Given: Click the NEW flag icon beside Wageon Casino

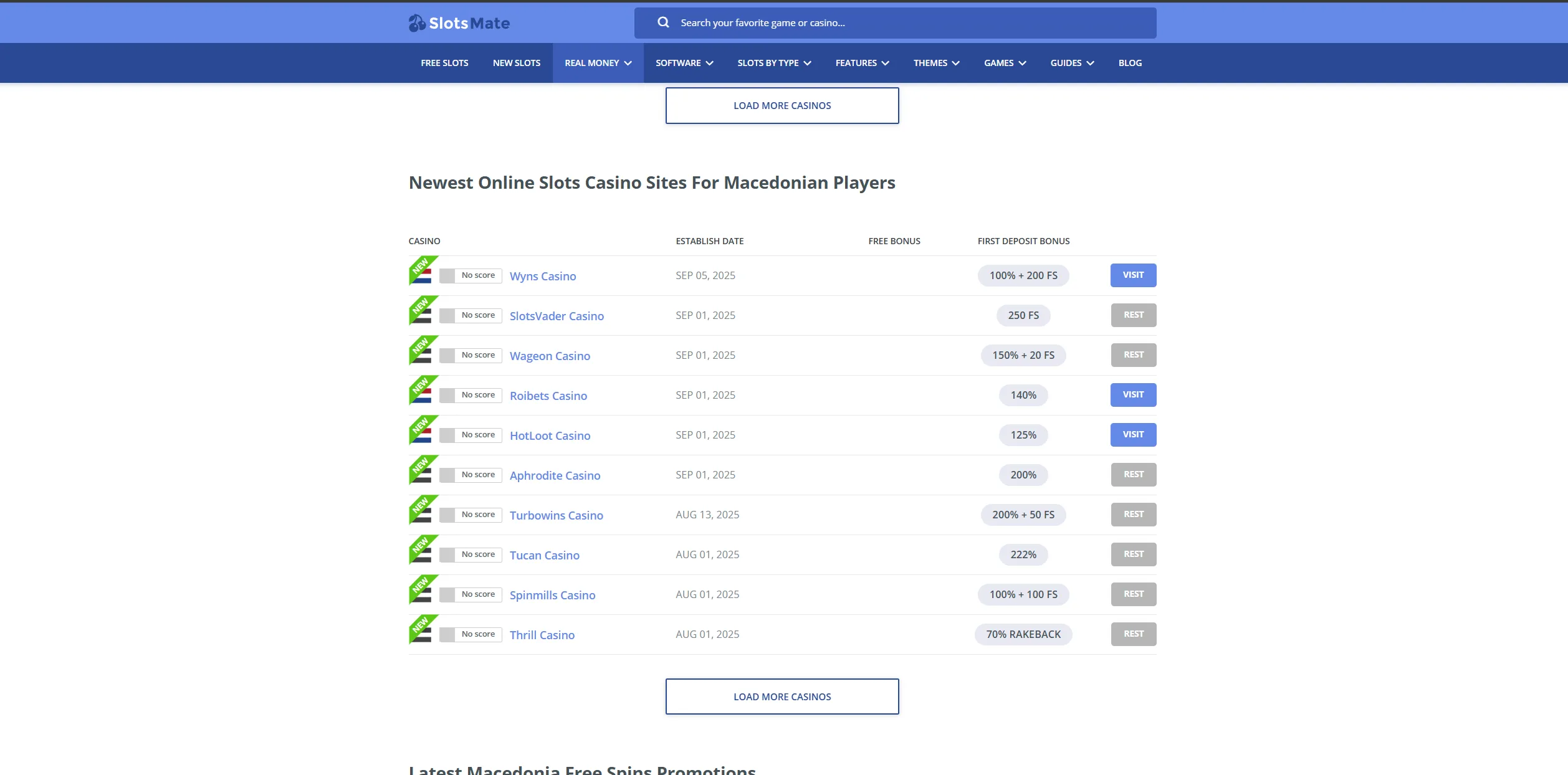Looking at the screenshot, I should tap(423, 350).
